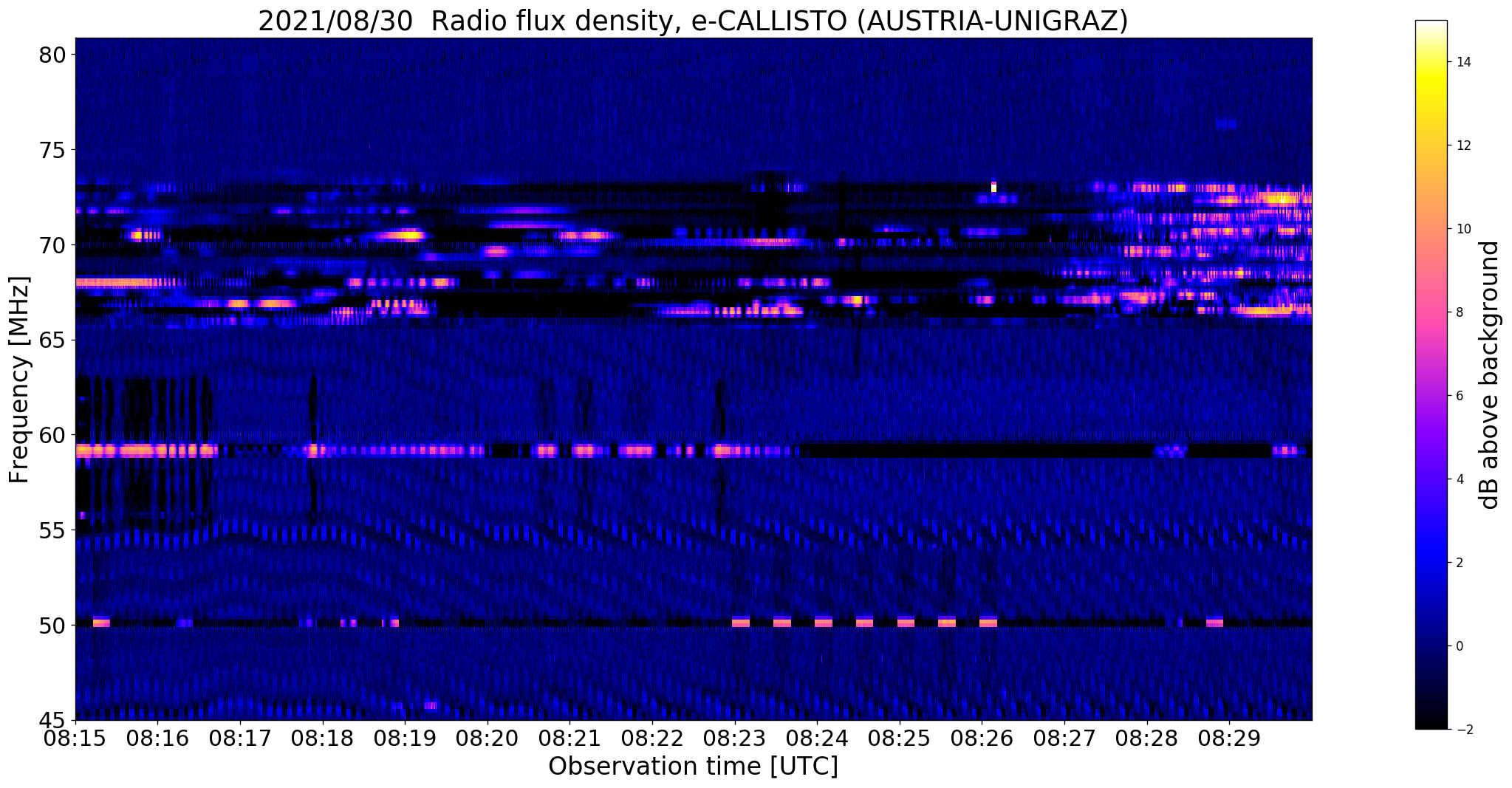Image resolution: width=1512 pixels, height=788 pixels.
Task: Click the 08:18 time tick label
Action: [x=323, y=739]
